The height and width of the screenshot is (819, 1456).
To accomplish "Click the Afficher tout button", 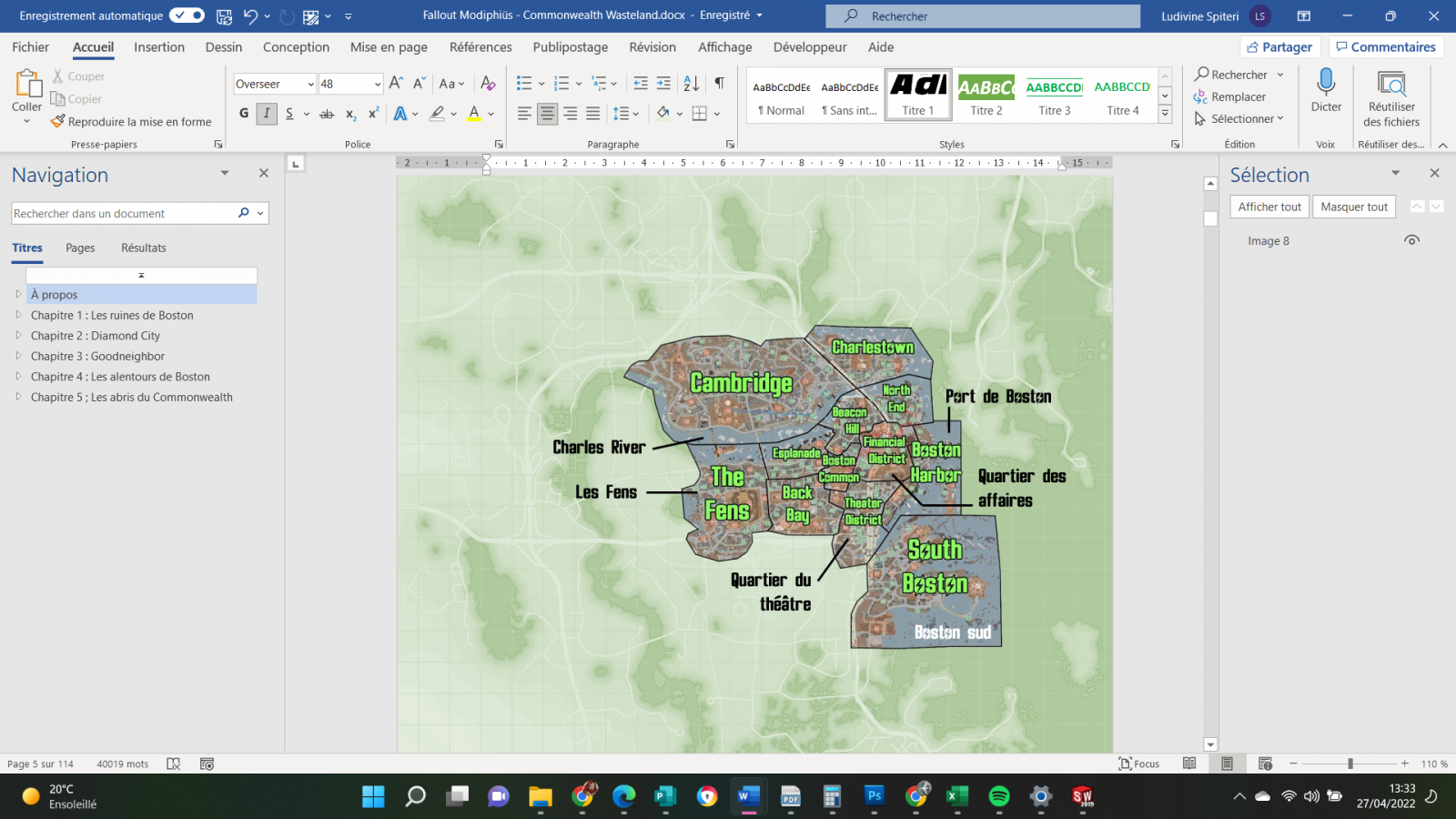I will [x=1269, y=207].
